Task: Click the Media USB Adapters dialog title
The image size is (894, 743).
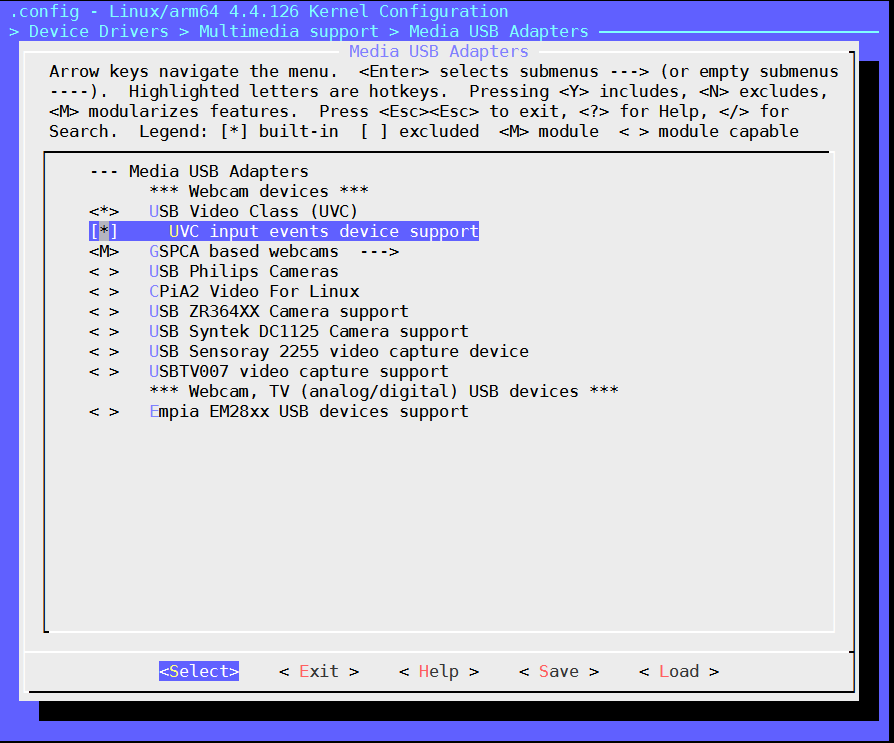Action: click(x=438, y=51)
